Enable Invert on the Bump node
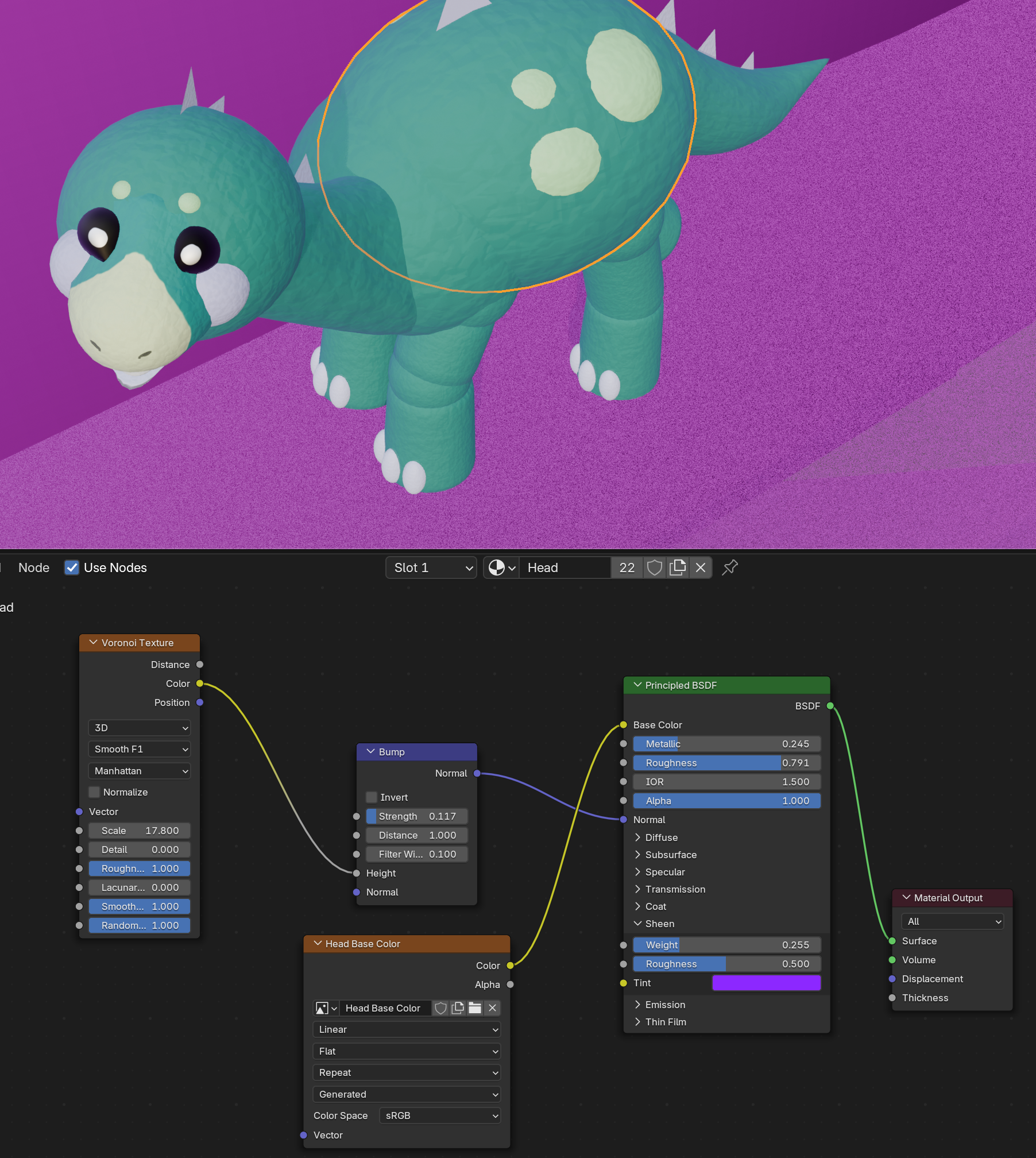This screenshot has height=1158, width=1036. coord(372,797)
